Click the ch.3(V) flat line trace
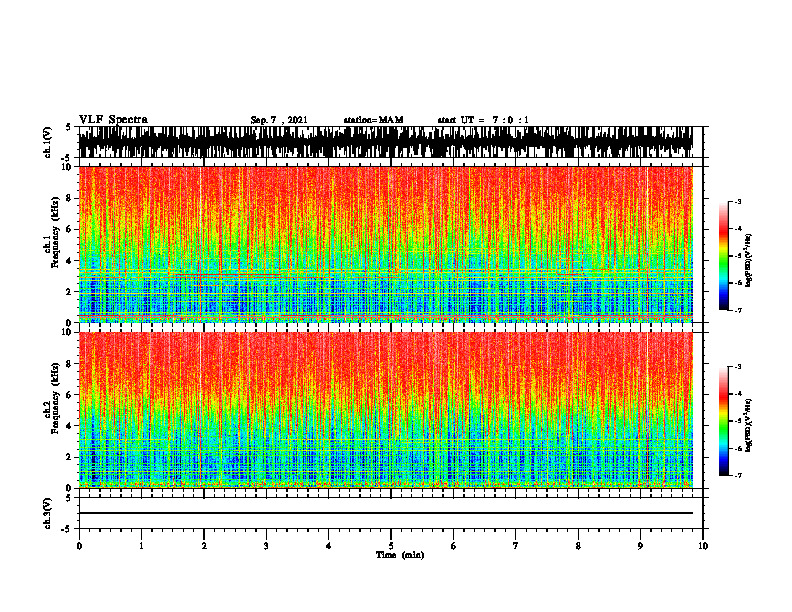 385,513
